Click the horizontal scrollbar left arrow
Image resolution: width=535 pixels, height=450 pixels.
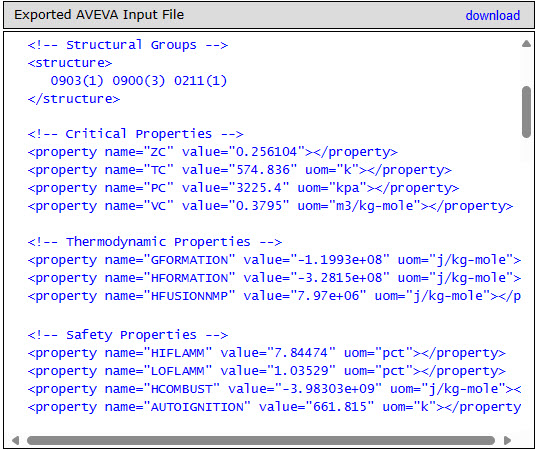15,440
